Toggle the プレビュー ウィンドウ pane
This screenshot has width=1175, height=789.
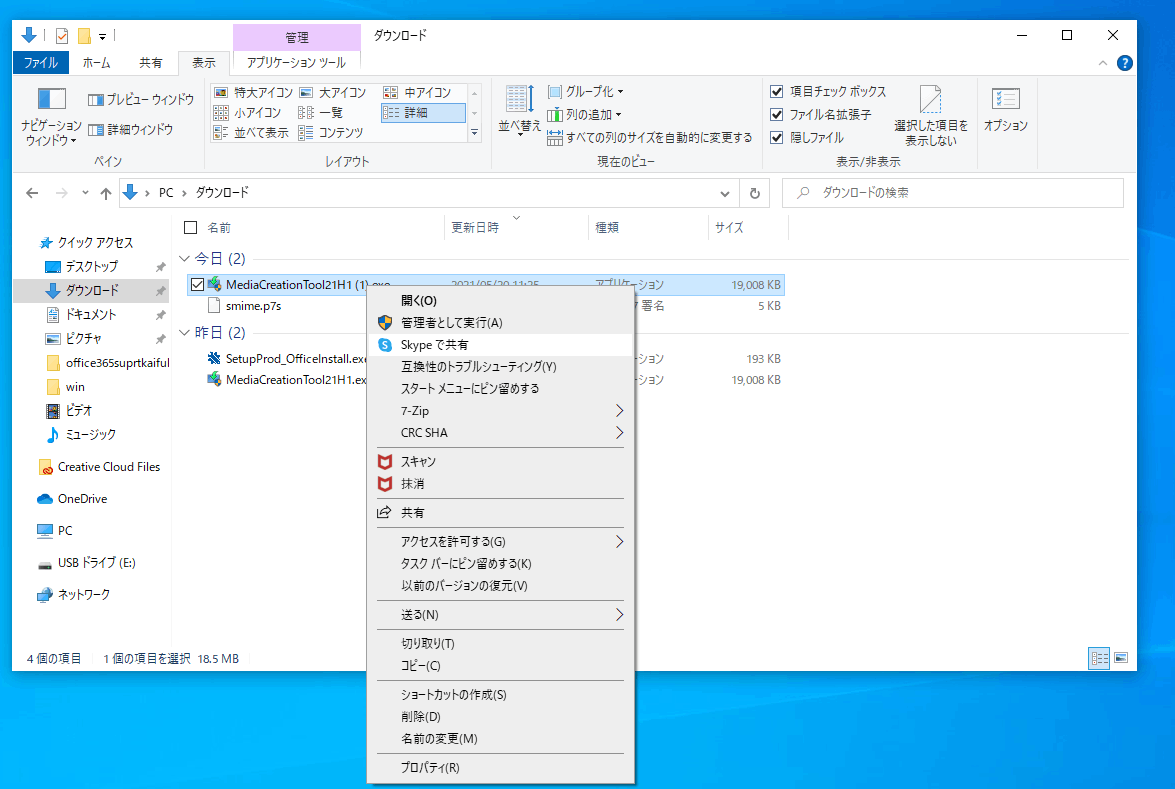pyautogui.click(x=141, y=100)
